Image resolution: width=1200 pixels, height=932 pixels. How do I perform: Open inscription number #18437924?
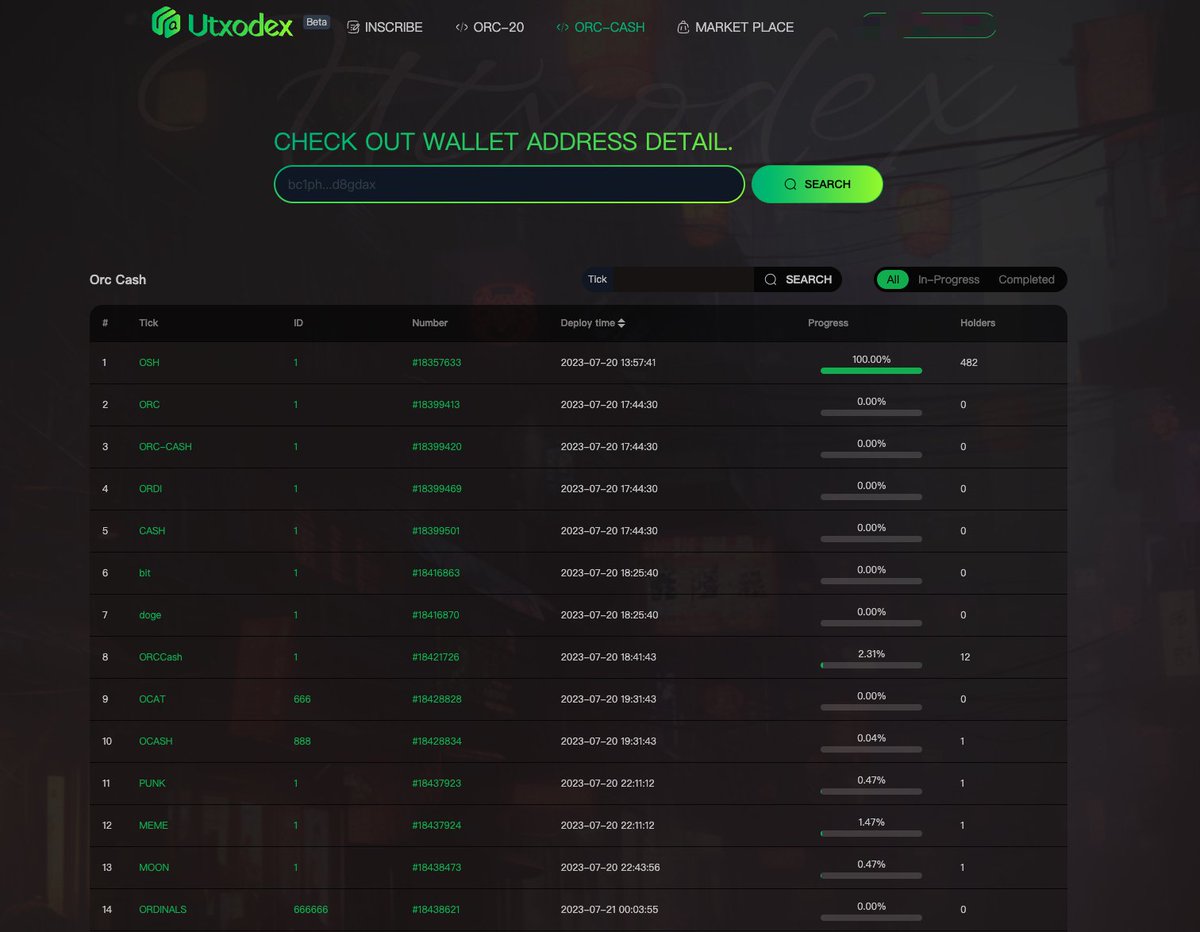tap(436, 825)
